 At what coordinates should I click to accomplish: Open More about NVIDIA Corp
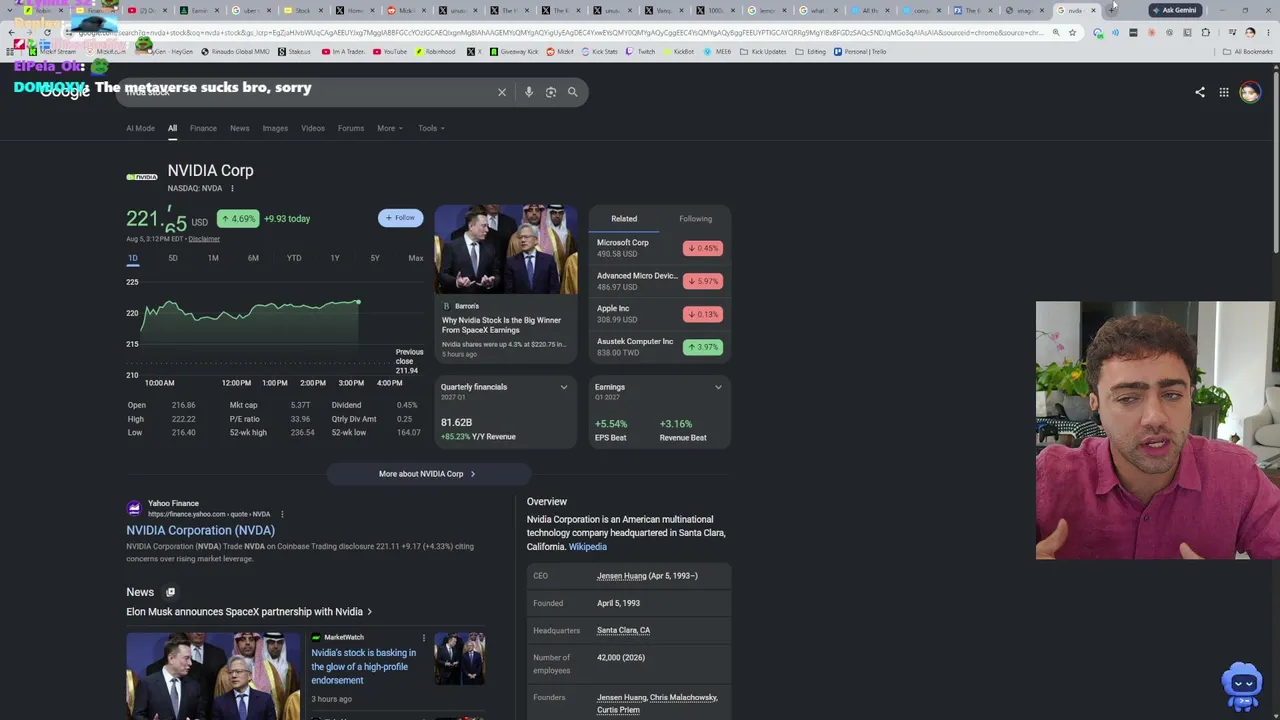click(x=428, y=474)
